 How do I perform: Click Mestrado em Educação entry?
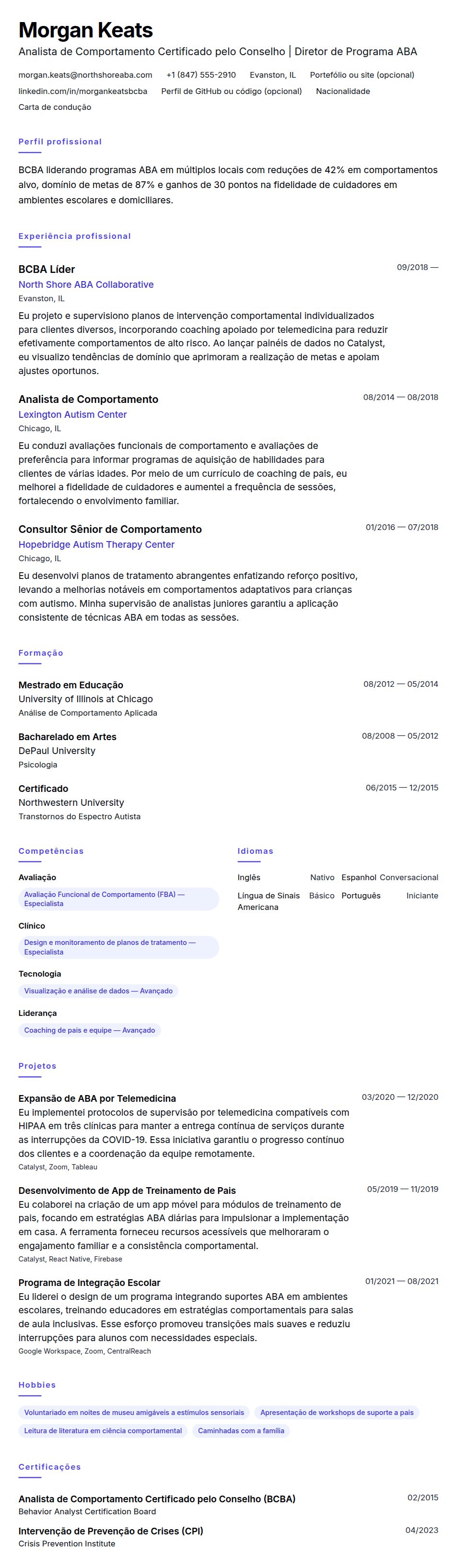[x=70, y=685]
